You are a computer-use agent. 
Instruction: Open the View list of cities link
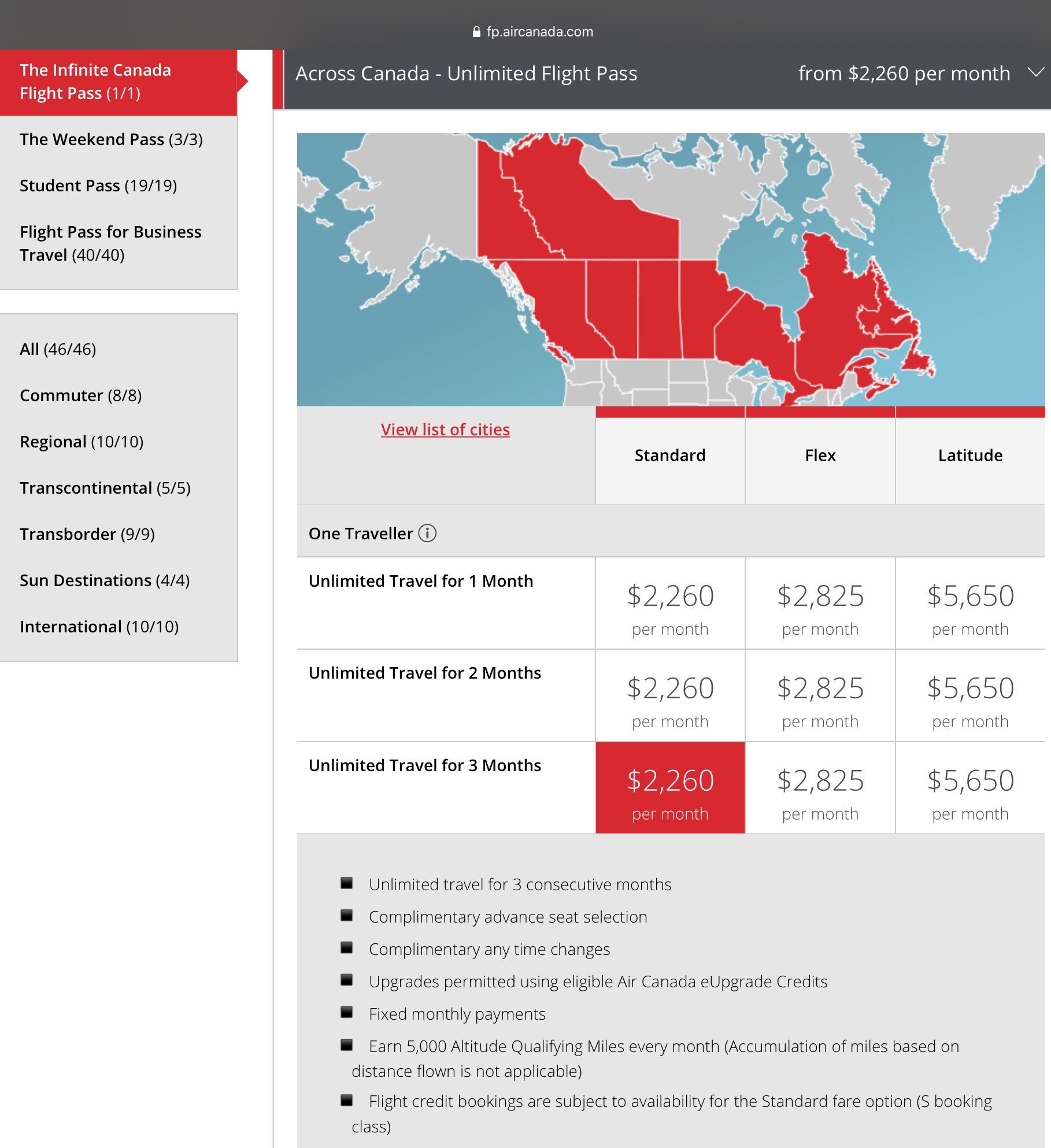click(x=445, y=429)
